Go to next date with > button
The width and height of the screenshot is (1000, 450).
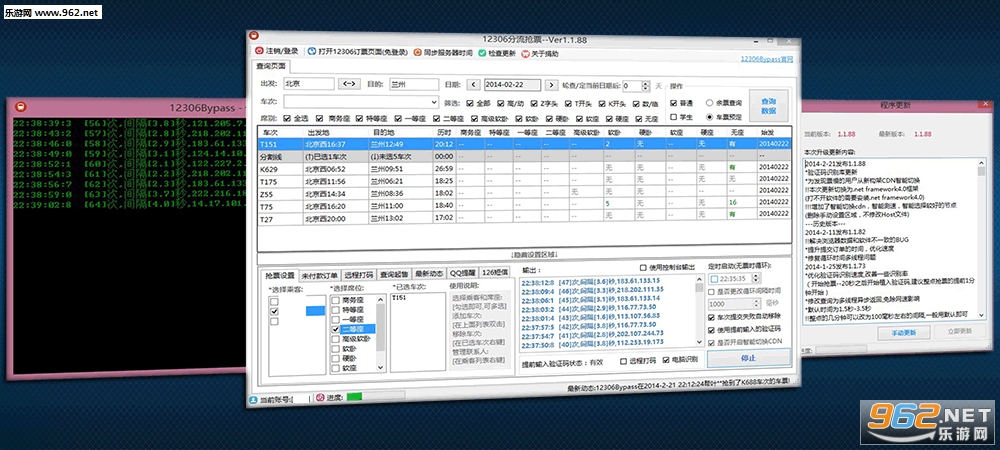click(552, 85)
